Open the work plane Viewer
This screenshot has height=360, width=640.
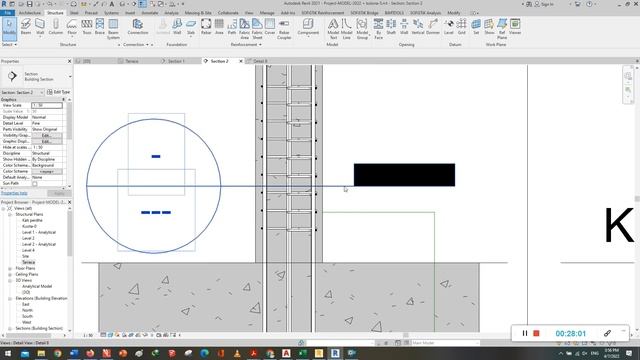coord(515,27)
